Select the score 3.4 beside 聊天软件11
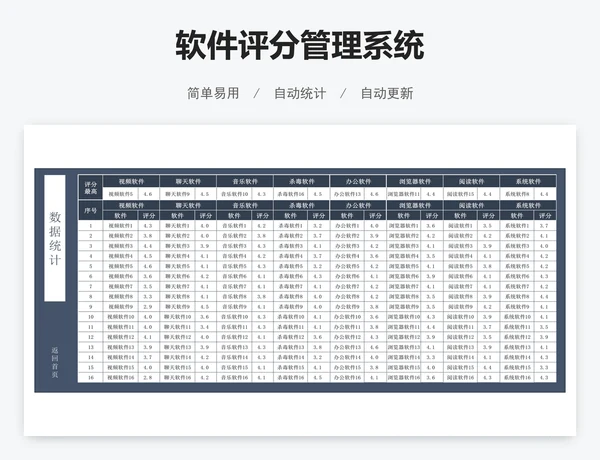 (x=205, y=327)
